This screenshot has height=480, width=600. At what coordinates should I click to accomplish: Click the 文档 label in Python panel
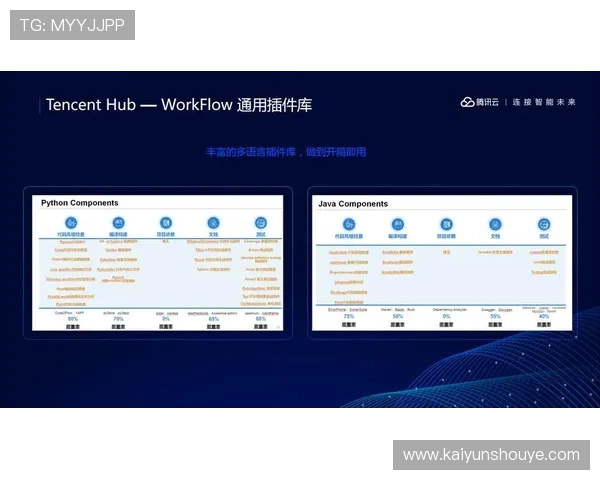(213, 234)
